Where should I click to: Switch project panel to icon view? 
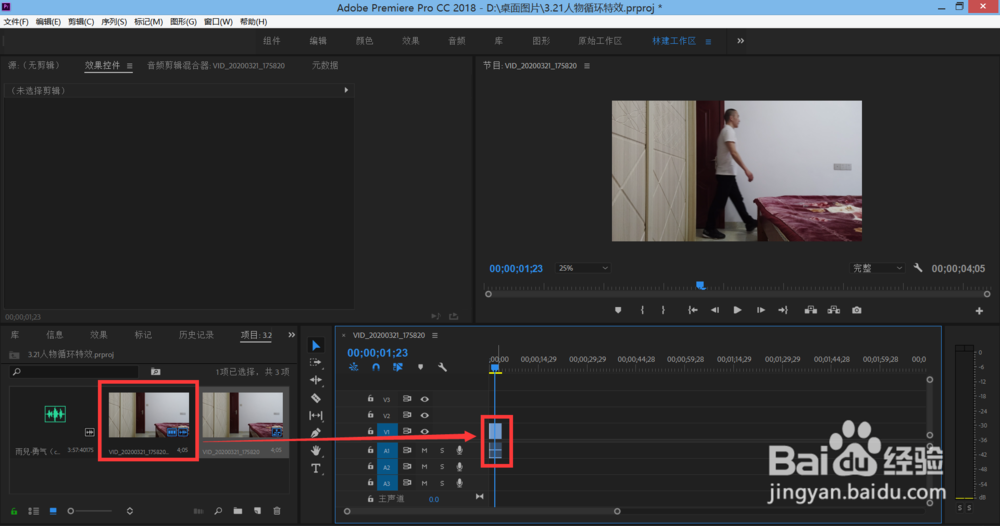point(53,511)
